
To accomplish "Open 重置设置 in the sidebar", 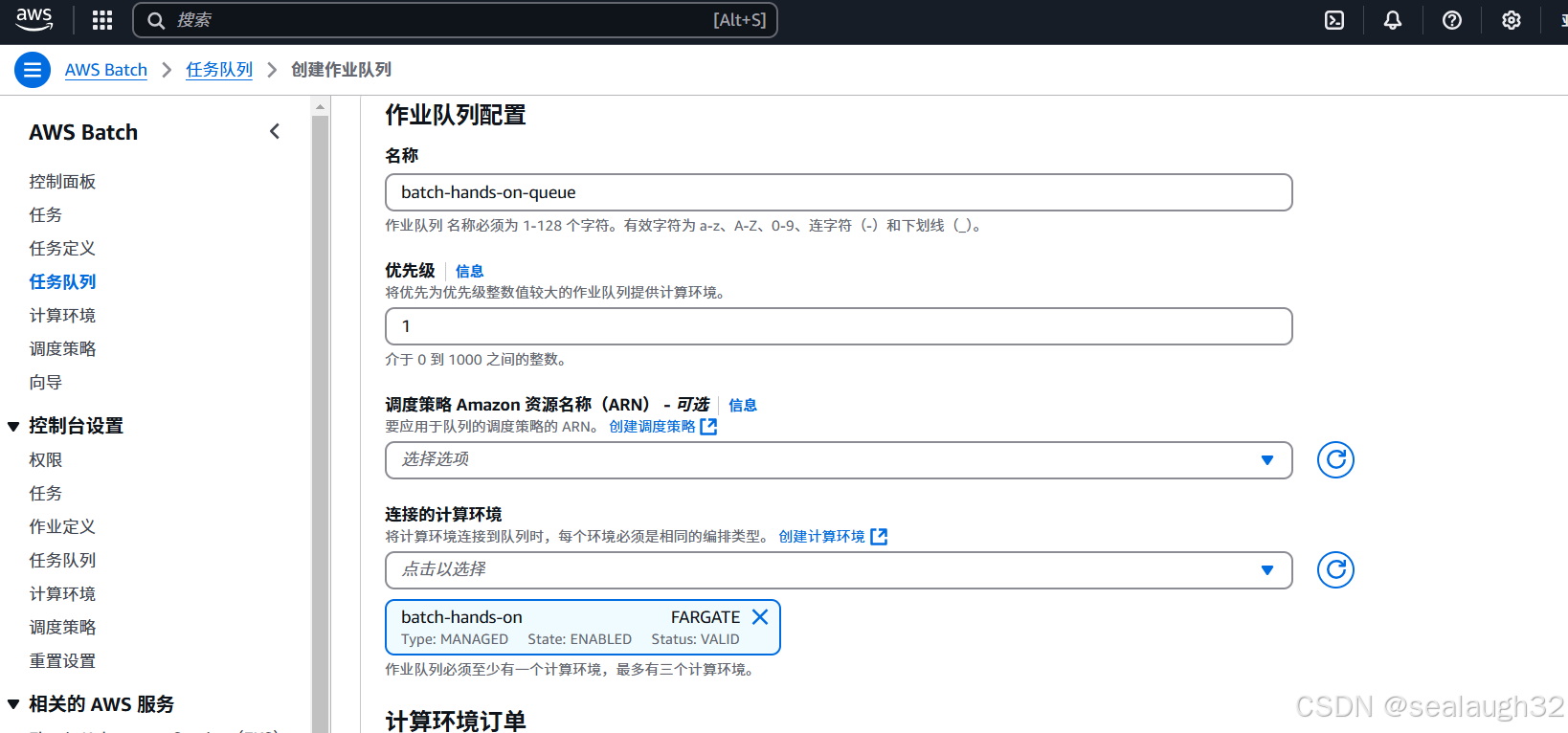I will coord(62,661).
